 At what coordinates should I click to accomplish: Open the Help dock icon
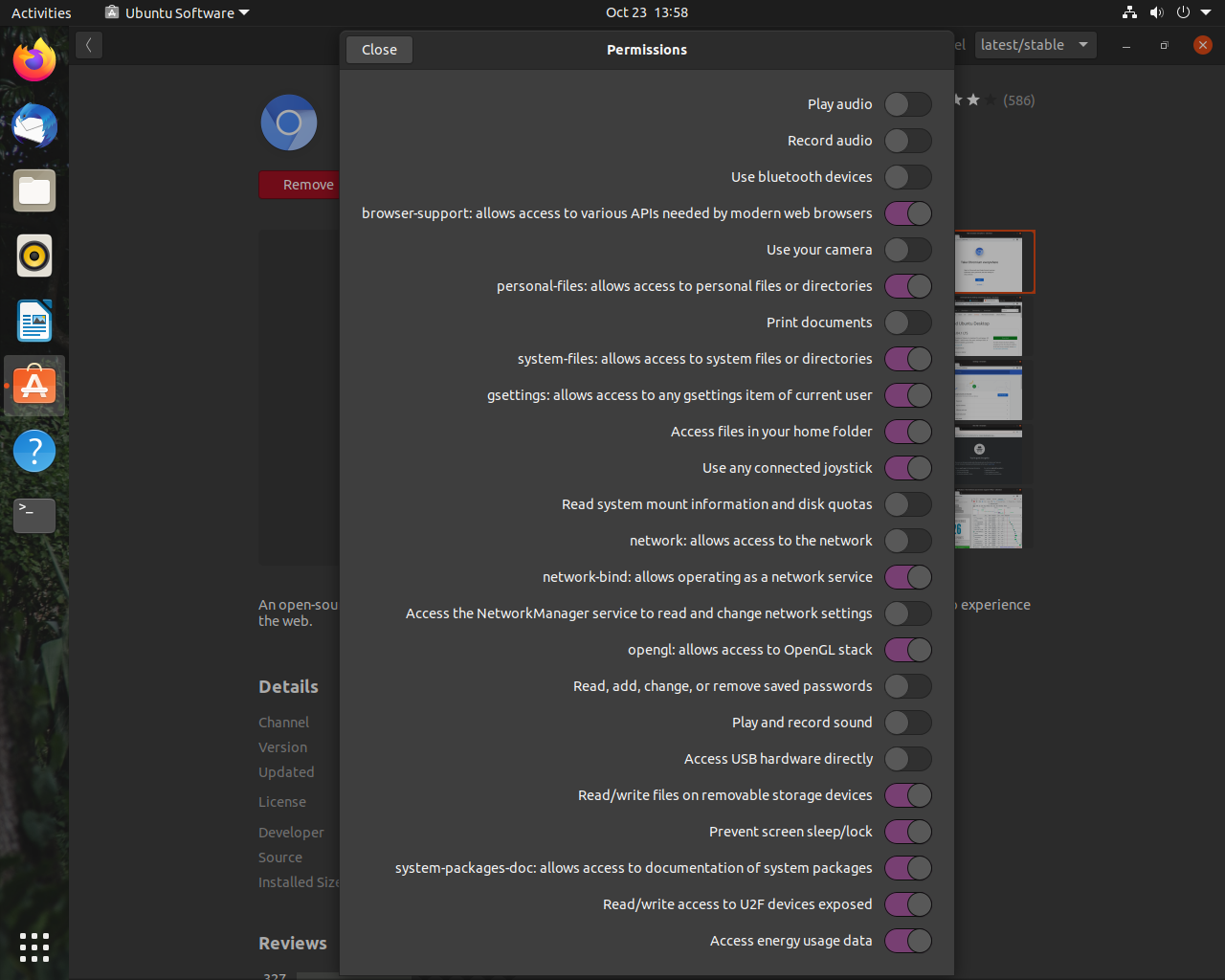tap(34, 451)
